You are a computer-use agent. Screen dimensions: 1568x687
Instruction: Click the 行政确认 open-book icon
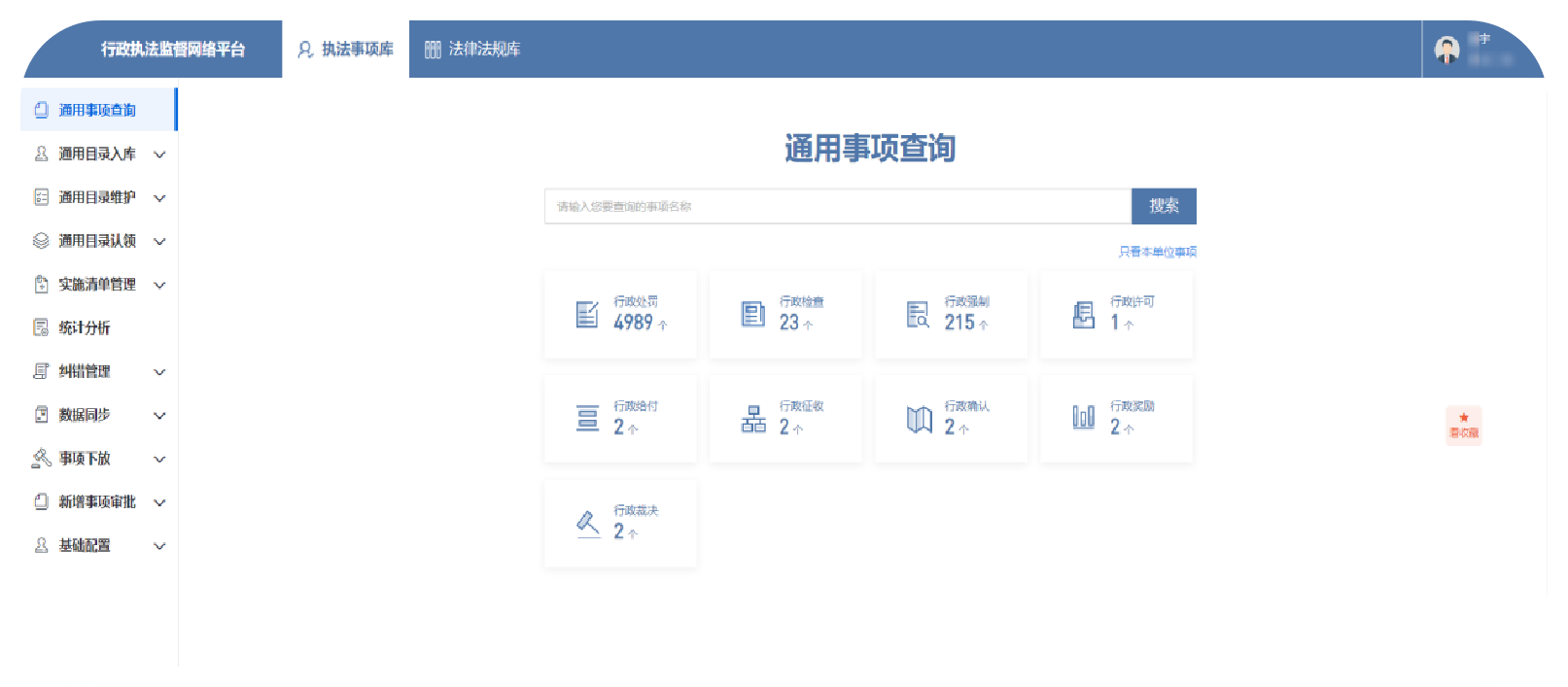tap(919, 419)
